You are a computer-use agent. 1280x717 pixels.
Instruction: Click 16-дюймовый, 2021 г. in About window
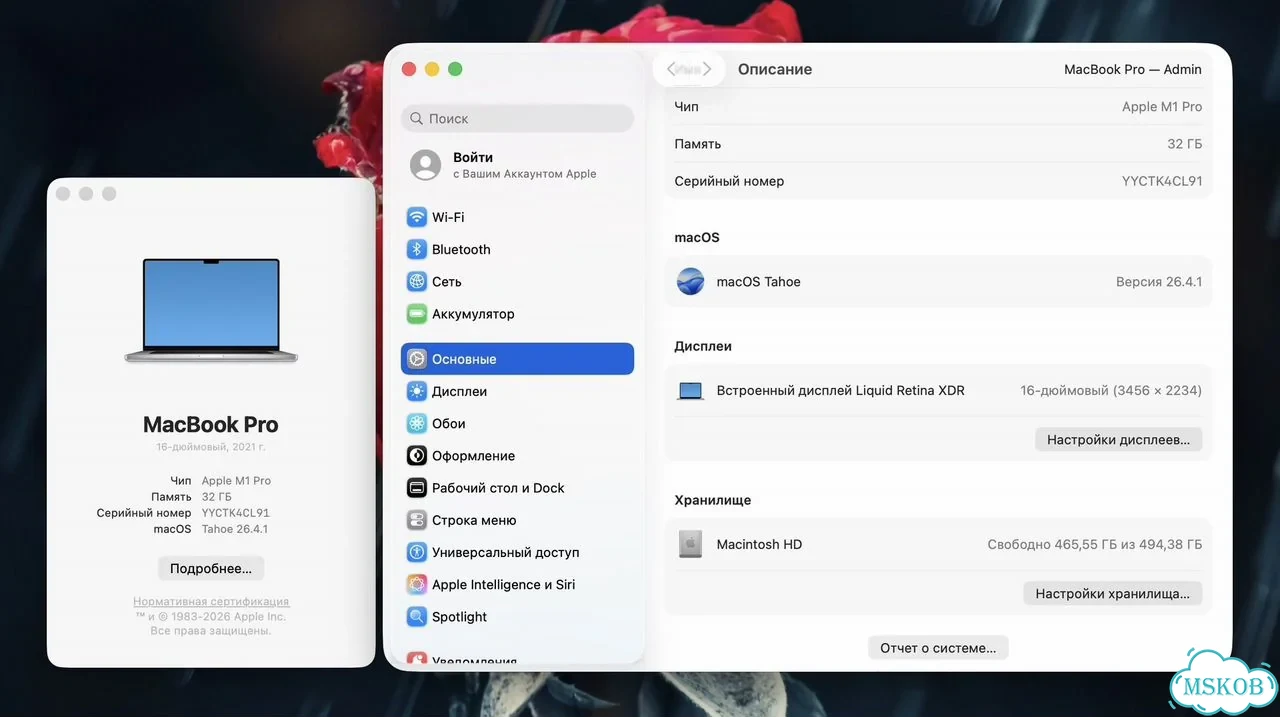(211, 447)
